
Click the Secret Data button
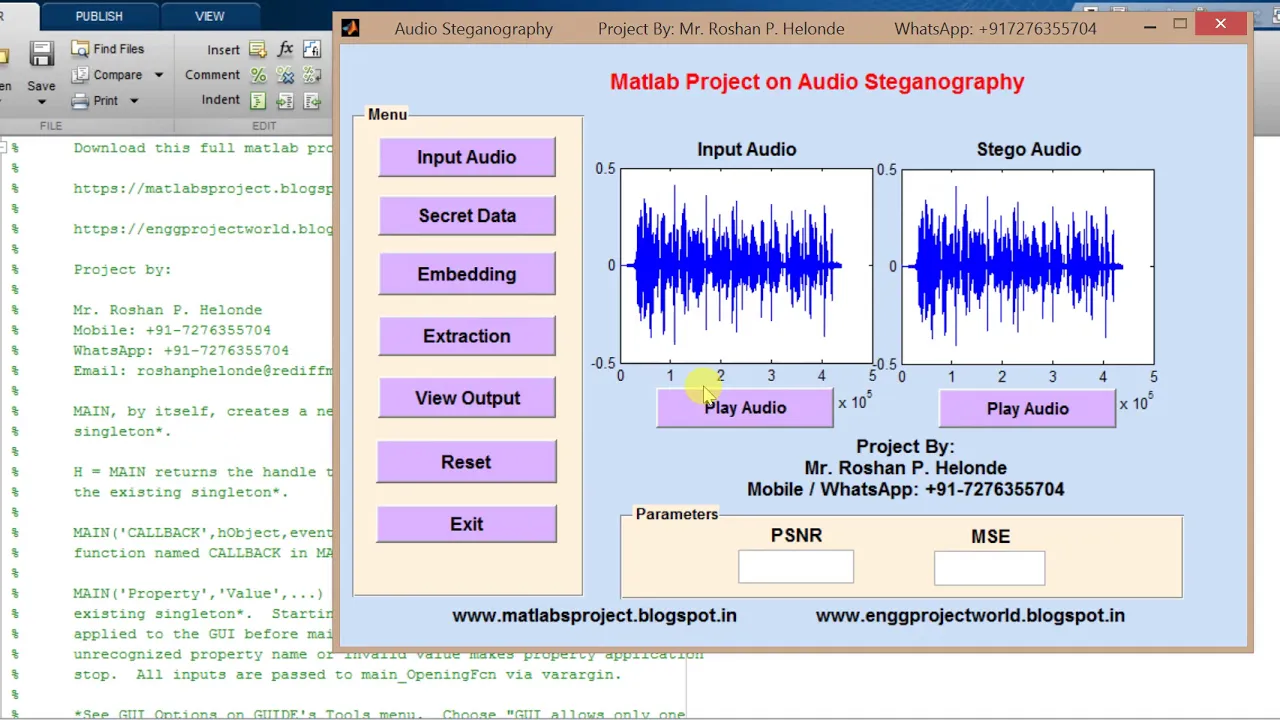point(467,216)
